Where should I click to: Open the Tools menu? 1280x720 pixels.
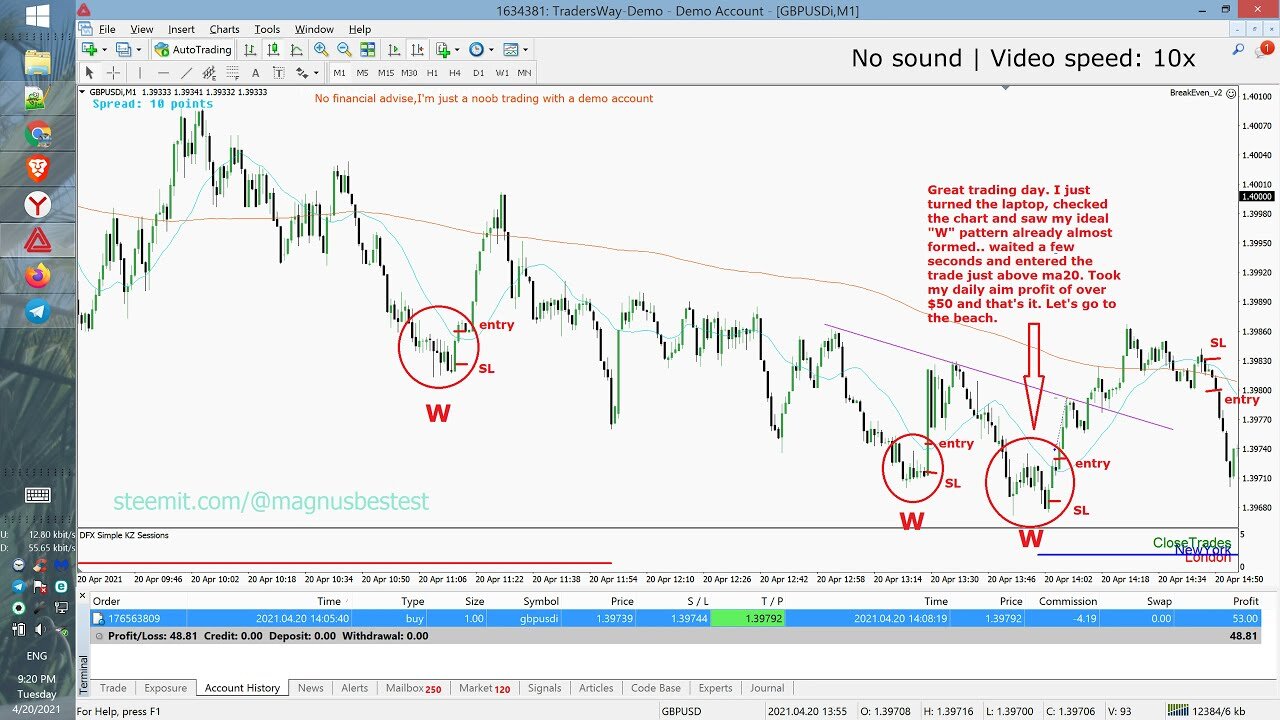click(x=267, y=29)
